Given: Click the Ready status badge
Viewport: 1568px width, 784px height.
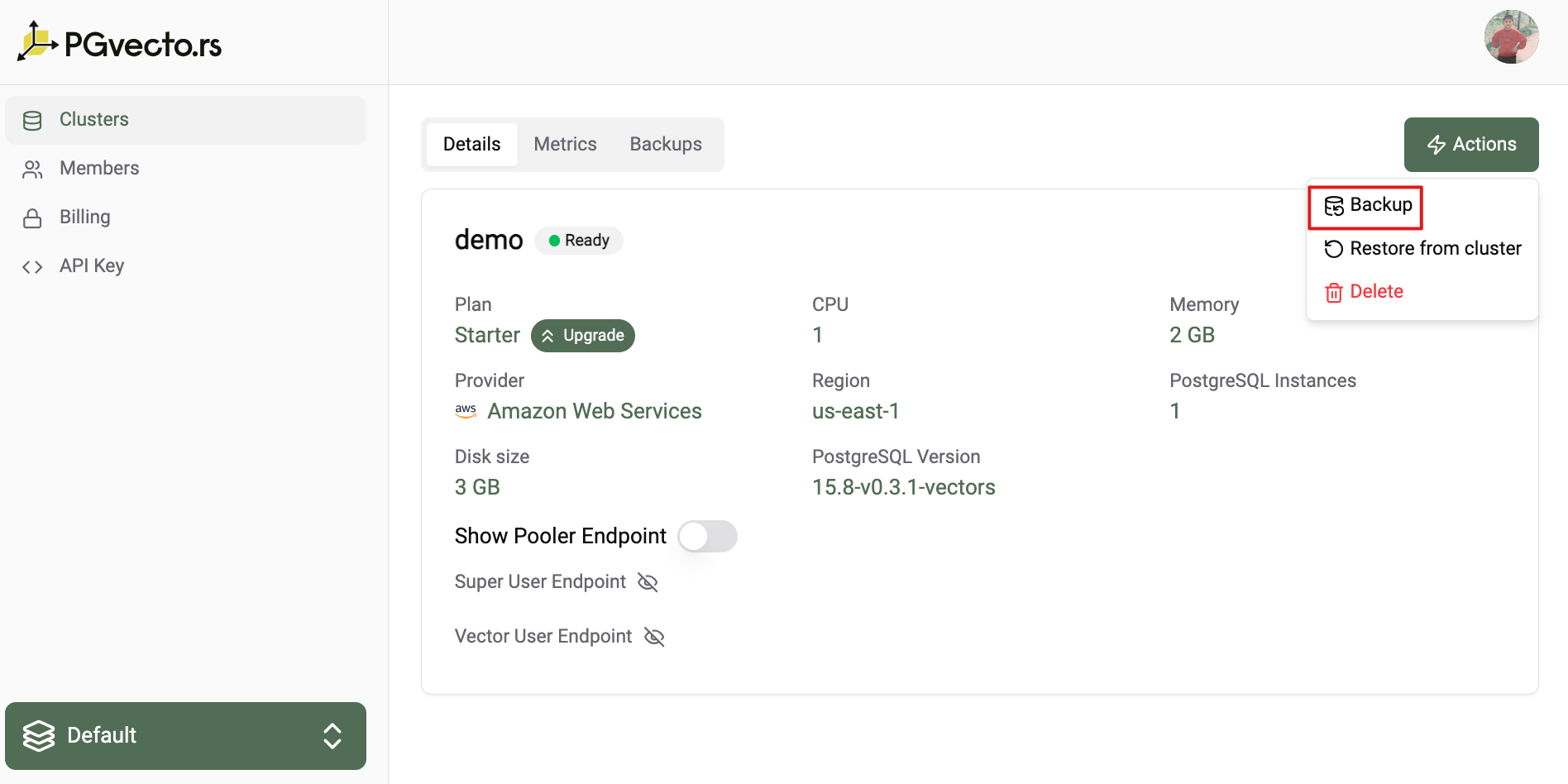Looking at the screenshot, I should (579, 241).
